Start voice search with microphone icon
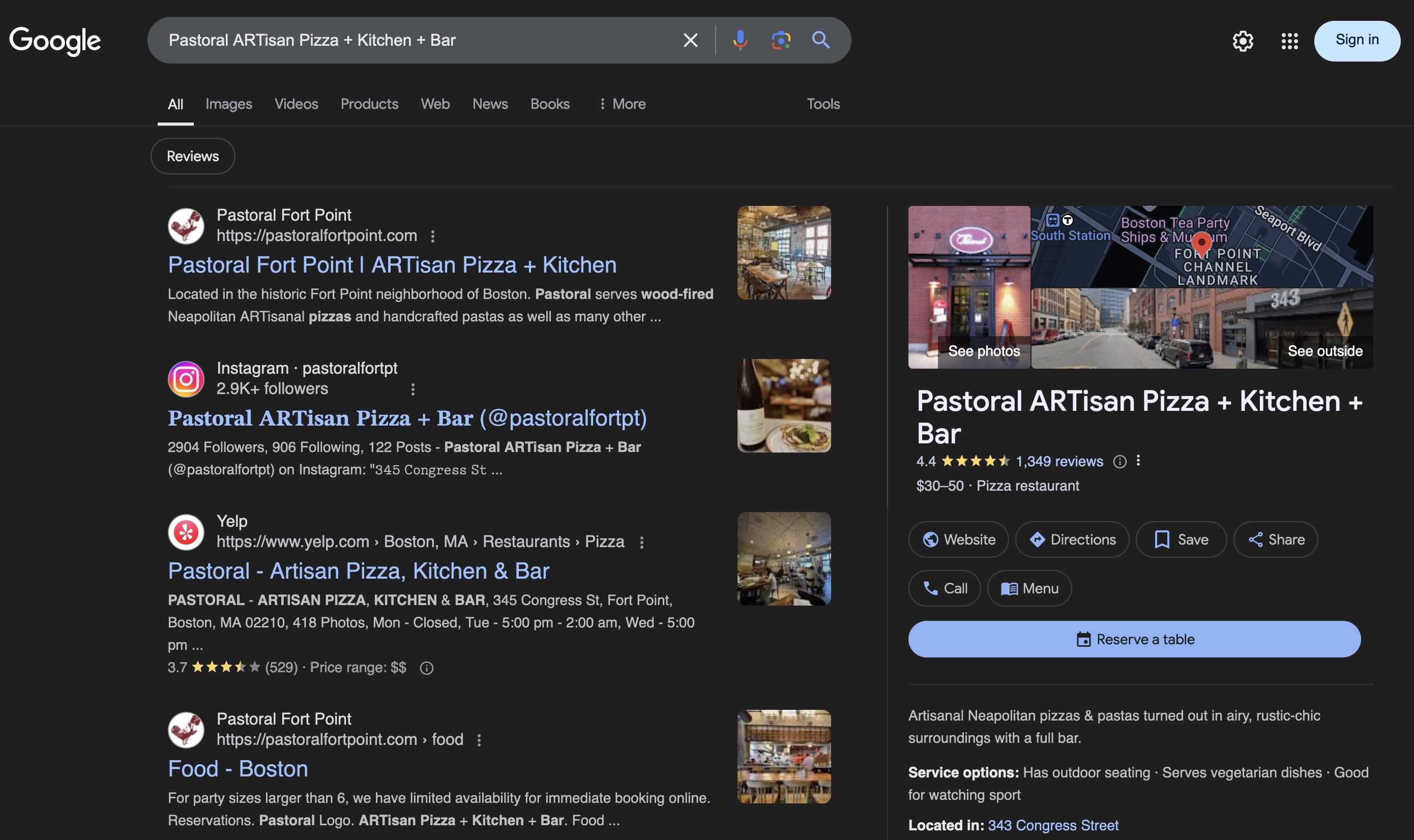1414x840 pixels. pos(740,40)
